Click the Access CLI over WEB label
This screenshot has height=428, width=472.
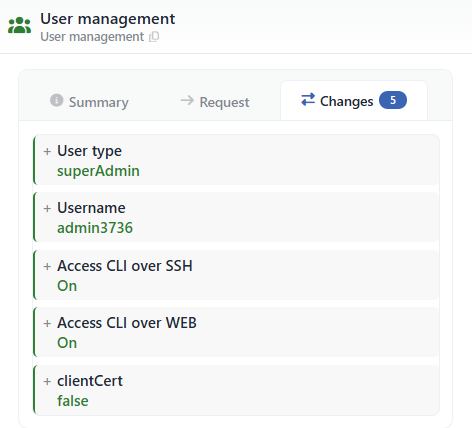(127, 323)
